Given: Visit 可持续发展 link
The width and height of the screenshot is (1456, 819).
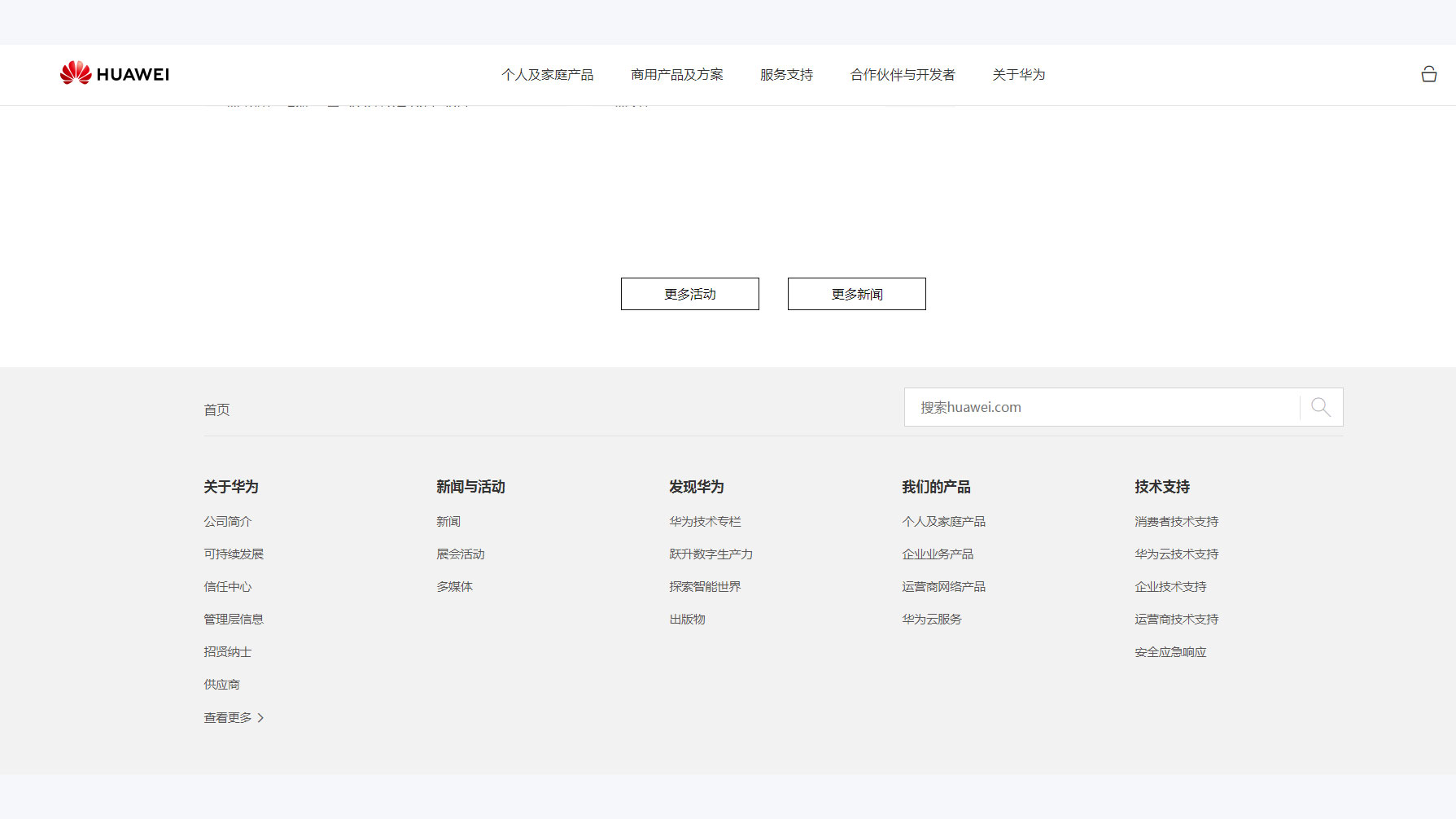Looking at the screenshot, I should [x=234, y=554].
